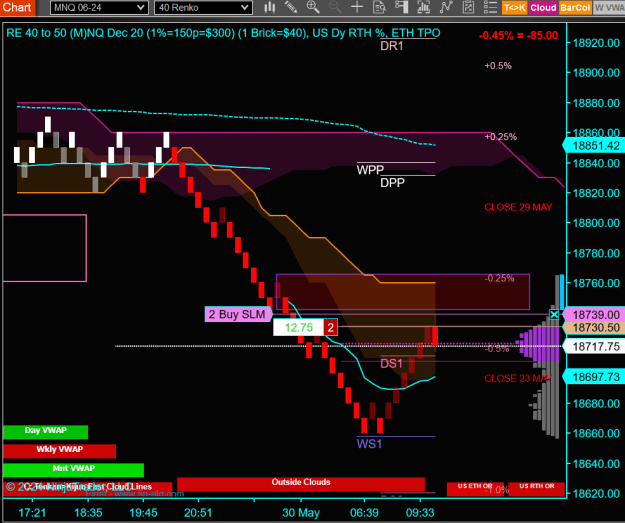Click the 18739.00 order price marker
The height and width of the screenshot is (523, 625).
(594, 315)
